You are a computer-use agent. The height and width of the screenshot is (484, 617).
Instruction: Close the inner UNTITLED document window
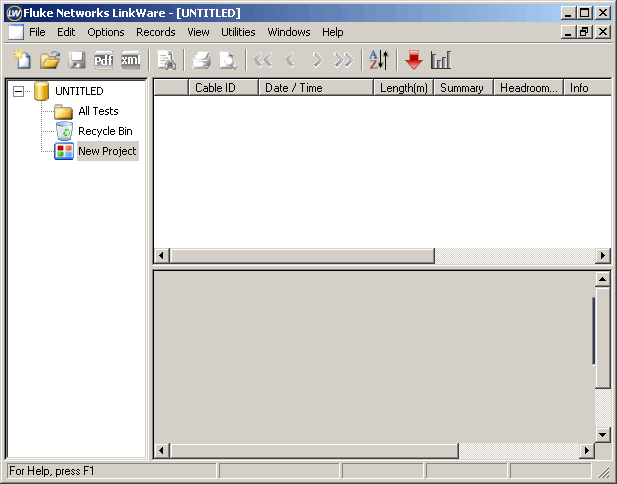pyautogui.click(x=603, y=32)
